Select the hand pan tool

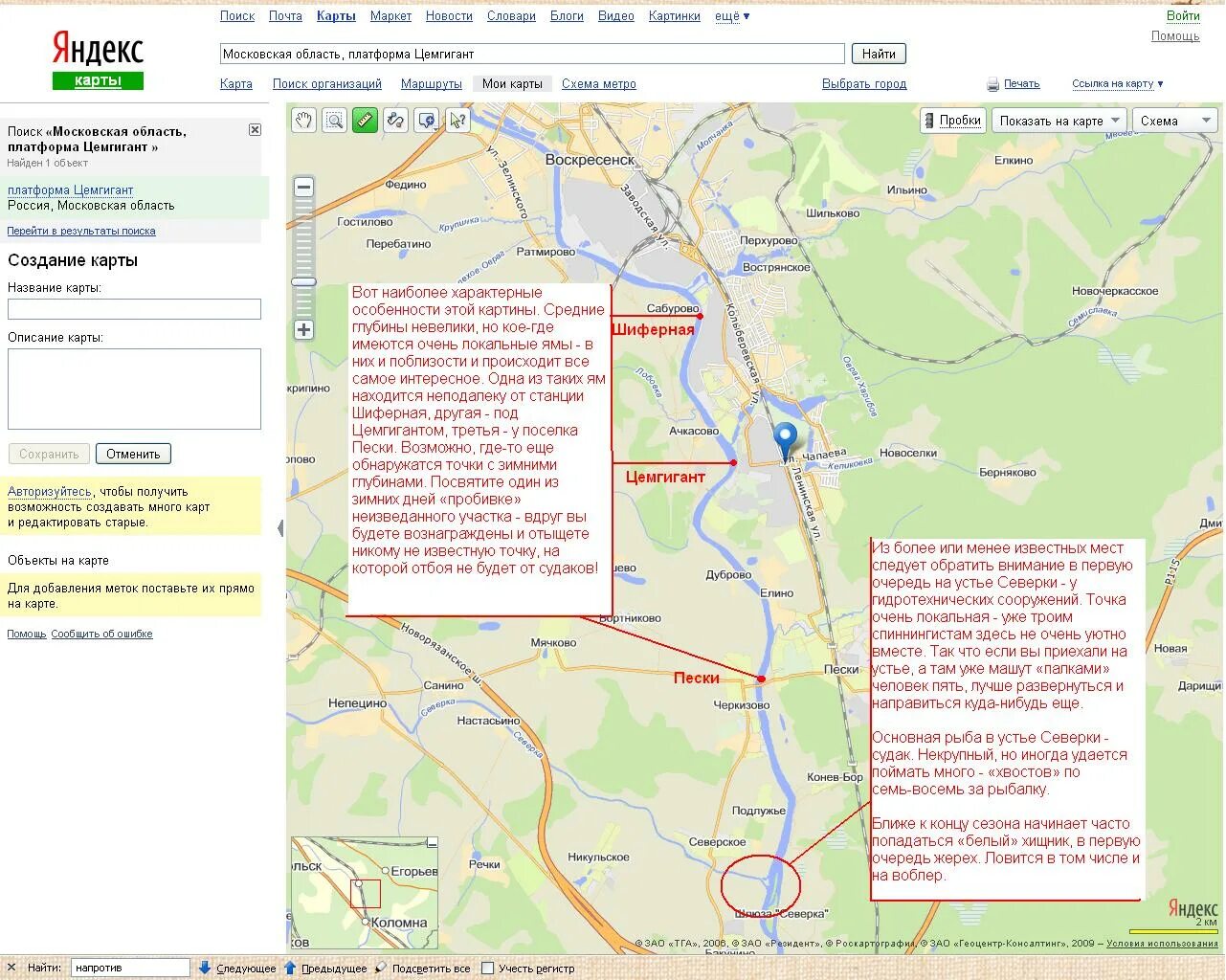(x=303, y=121)
